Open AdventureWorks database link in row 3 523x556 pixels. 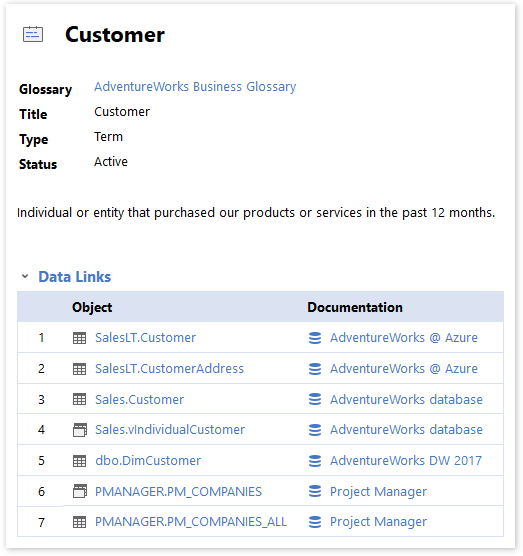point(406,400)
